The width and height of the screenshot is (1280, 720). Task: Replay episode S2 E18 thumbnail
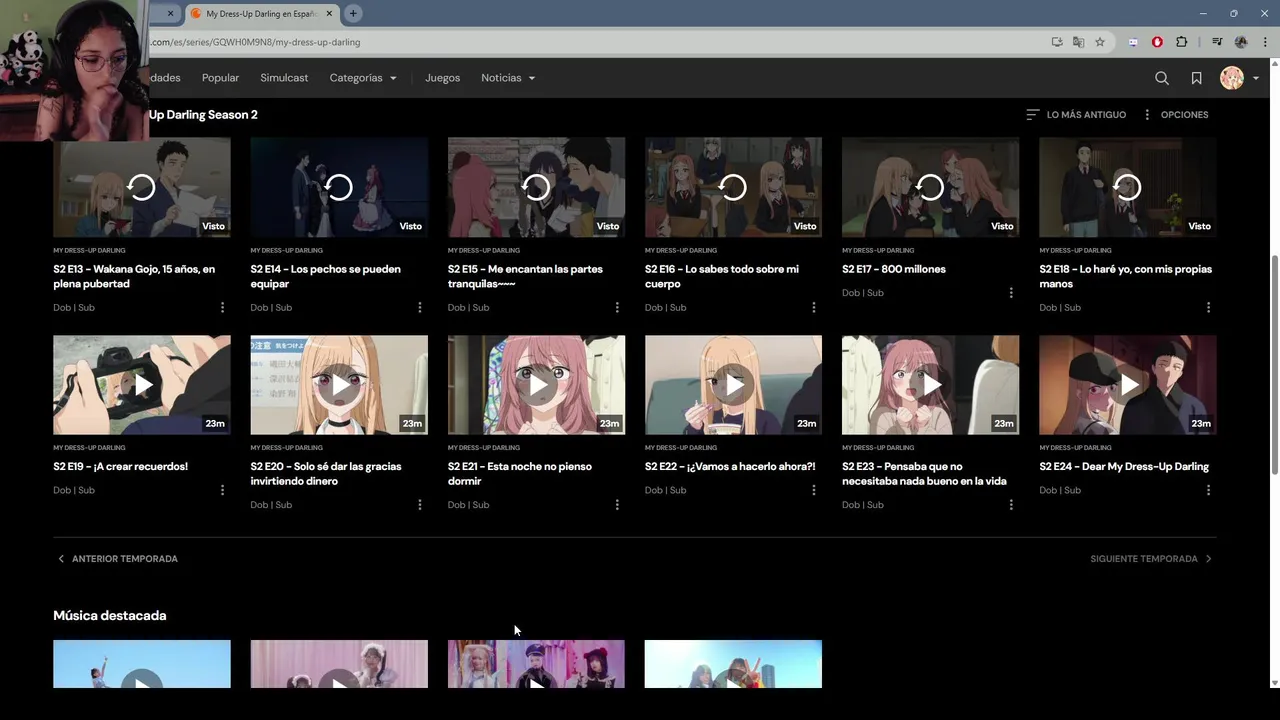click(1128, 187)
